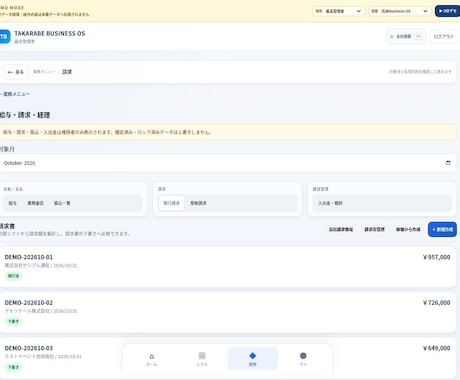
Task: Open the round profile icon in bottom nav
Action: tap(303, 356)
